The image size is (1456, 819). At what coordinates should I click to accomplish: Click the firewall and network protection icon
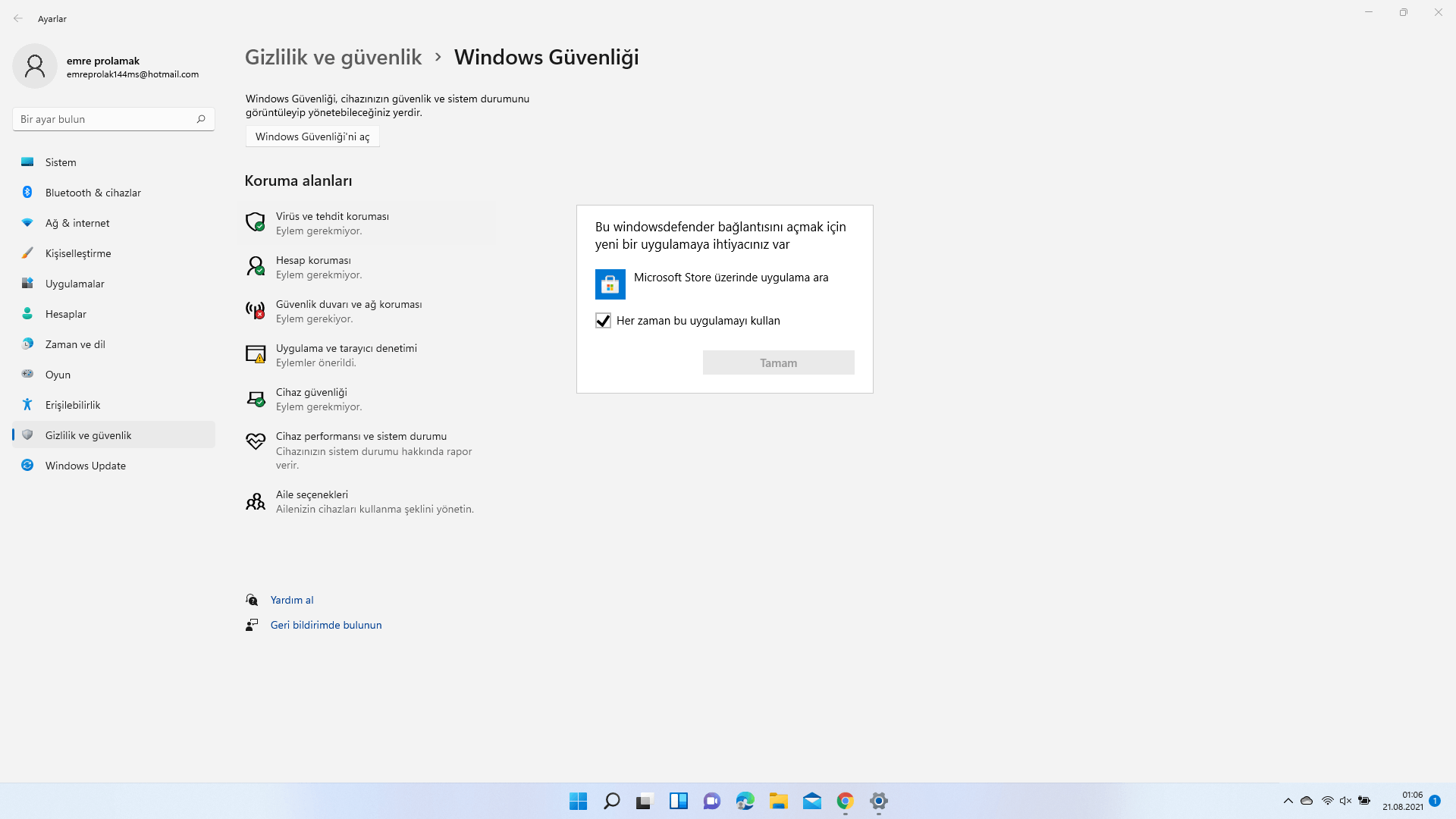click(x=256, y=310)
